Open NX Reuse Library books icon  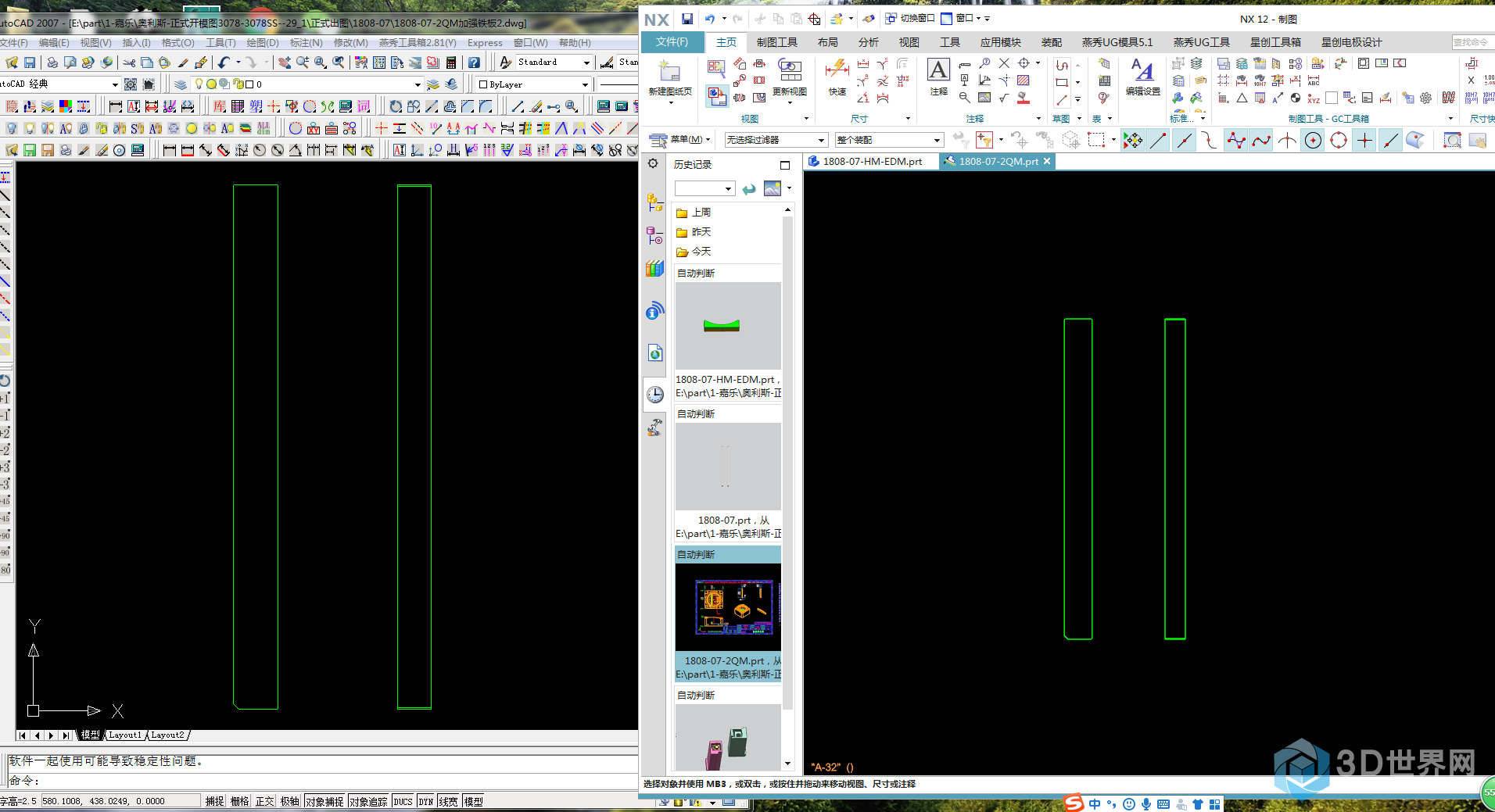(x=655, y=269)
